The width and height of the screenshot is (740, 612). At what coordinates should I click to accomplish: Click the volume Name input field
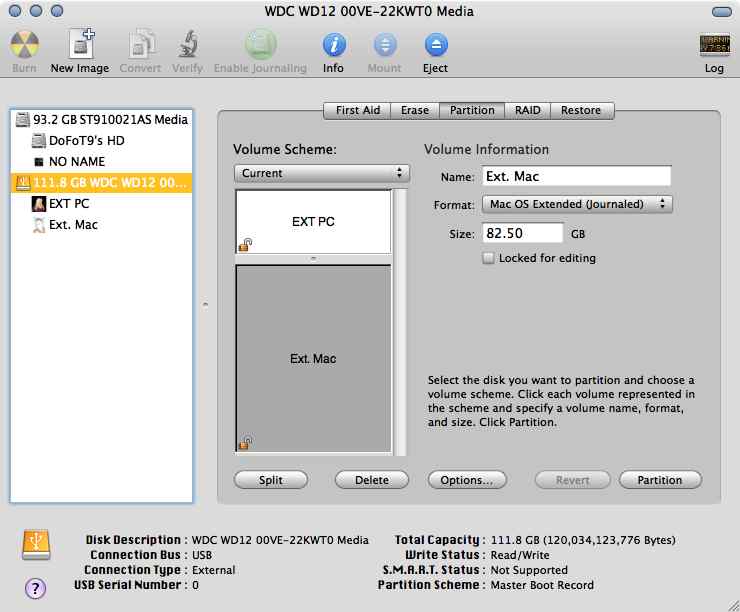[x=576, y=176]
